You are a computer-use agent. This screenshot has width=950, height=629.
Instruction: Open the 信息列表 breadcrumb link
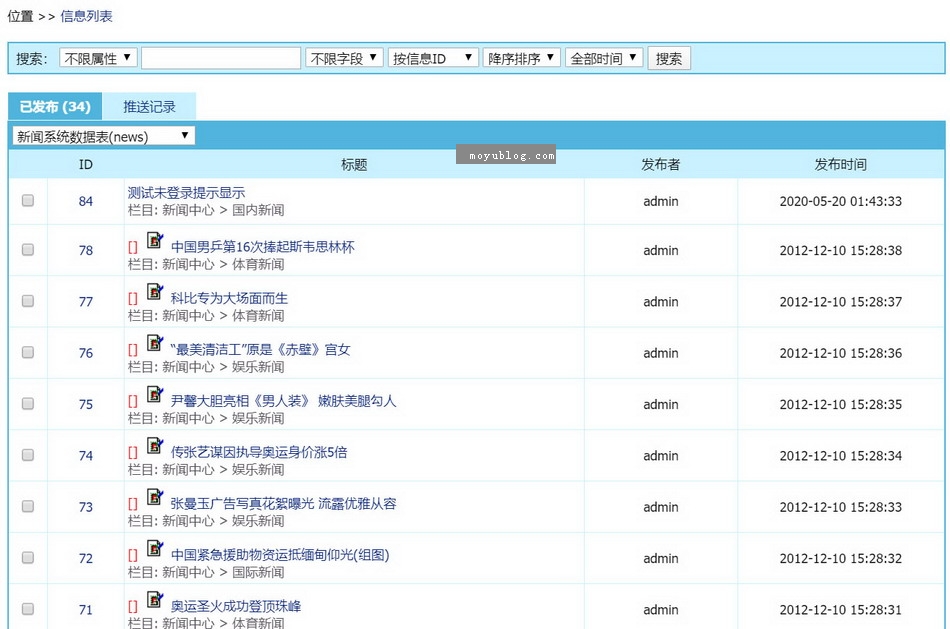86,16
